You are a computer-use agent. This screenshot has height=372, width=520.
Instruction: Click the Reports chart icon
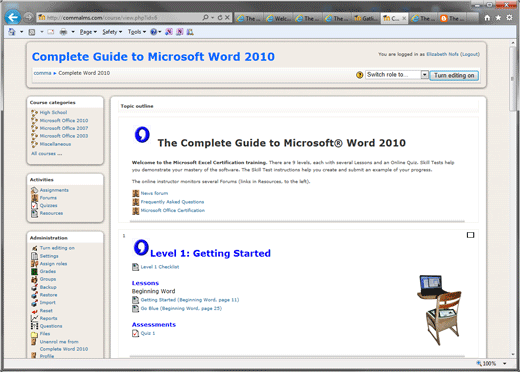tap(34, 318)
